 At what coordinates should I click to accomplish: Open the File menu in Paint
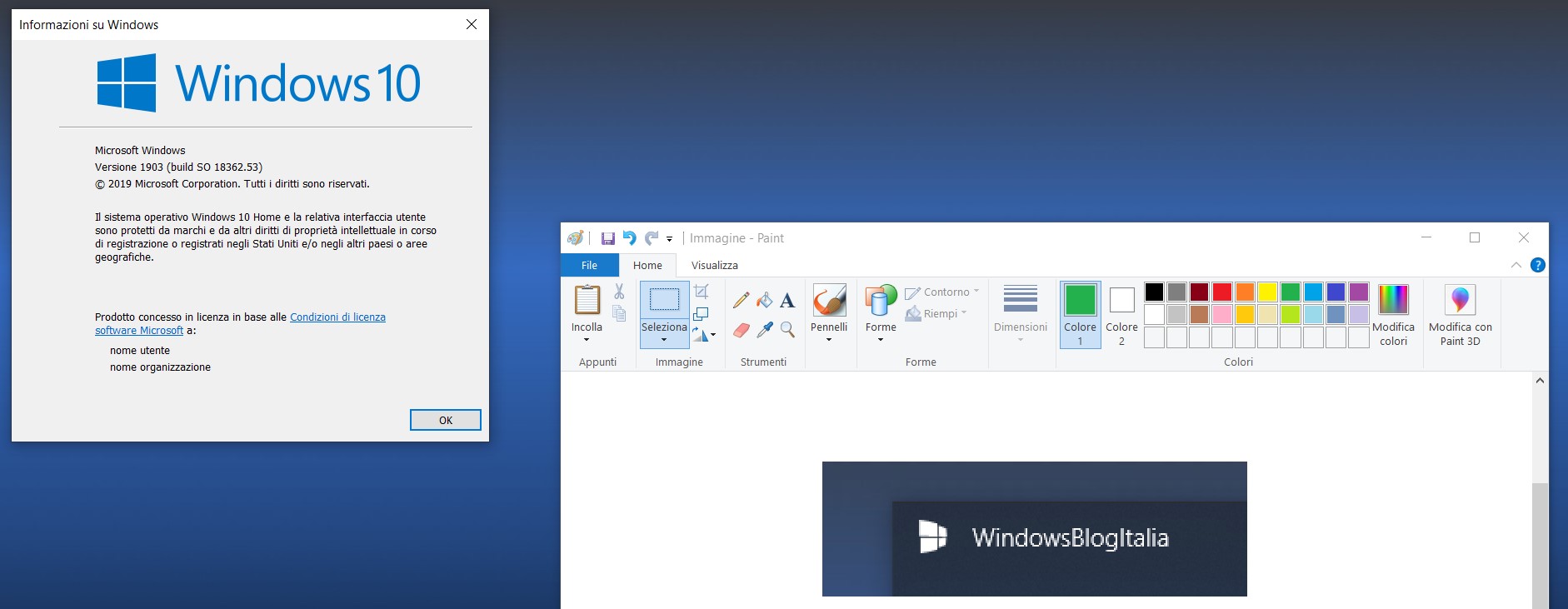coord(589,265)
